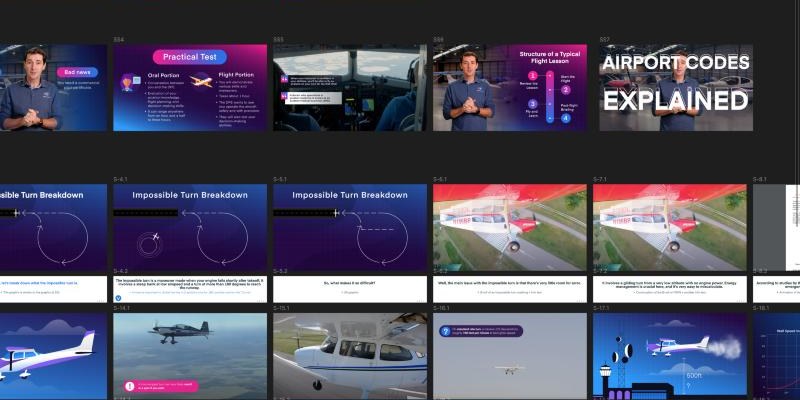Select the S-15.1 white Cessna frame

coord(350,356)
